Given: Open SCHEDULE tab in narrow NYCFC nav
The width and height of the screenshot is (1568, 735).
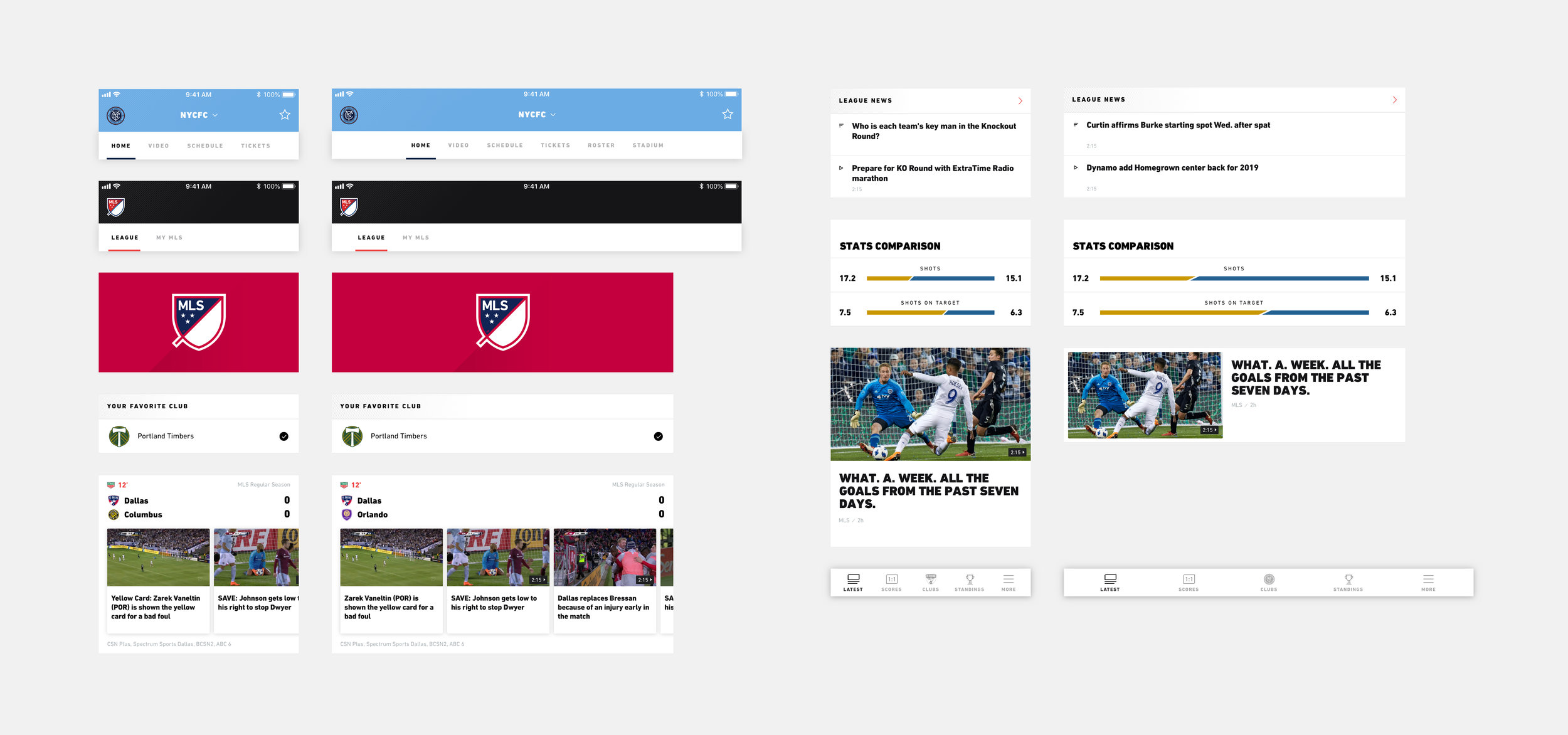Looking at the screenshot, I should 205,146.
